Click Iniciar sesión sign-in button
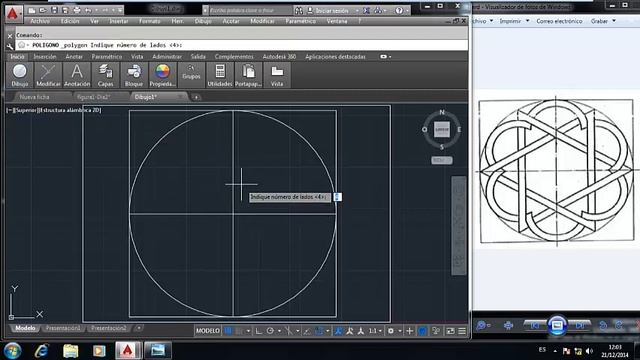This screenshot has height=360, width=640. pyautogui.click(x=329, y=10)
